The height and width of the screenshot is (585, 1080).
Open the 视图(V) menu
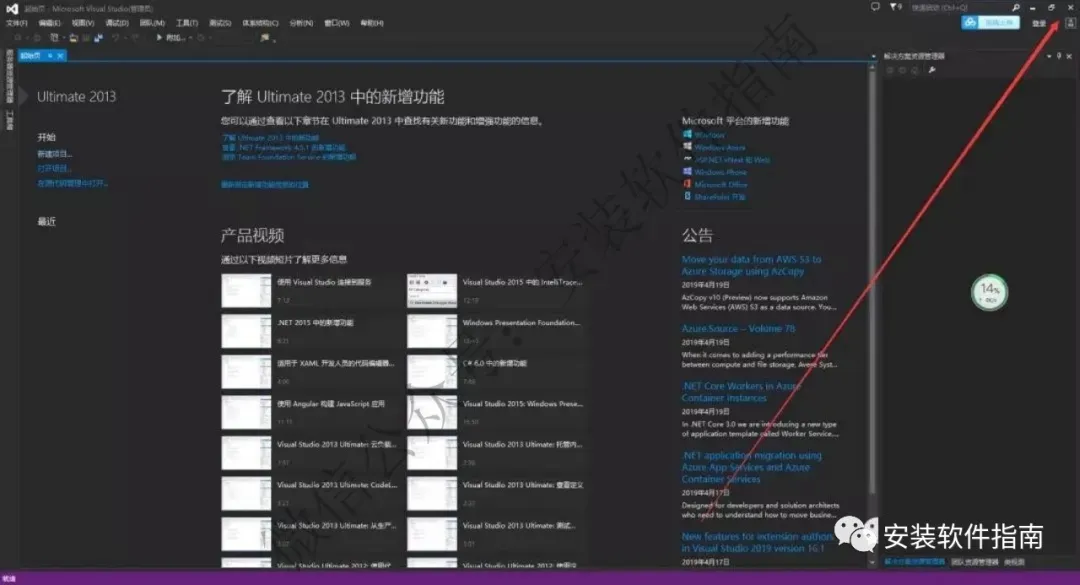[83, 23]
